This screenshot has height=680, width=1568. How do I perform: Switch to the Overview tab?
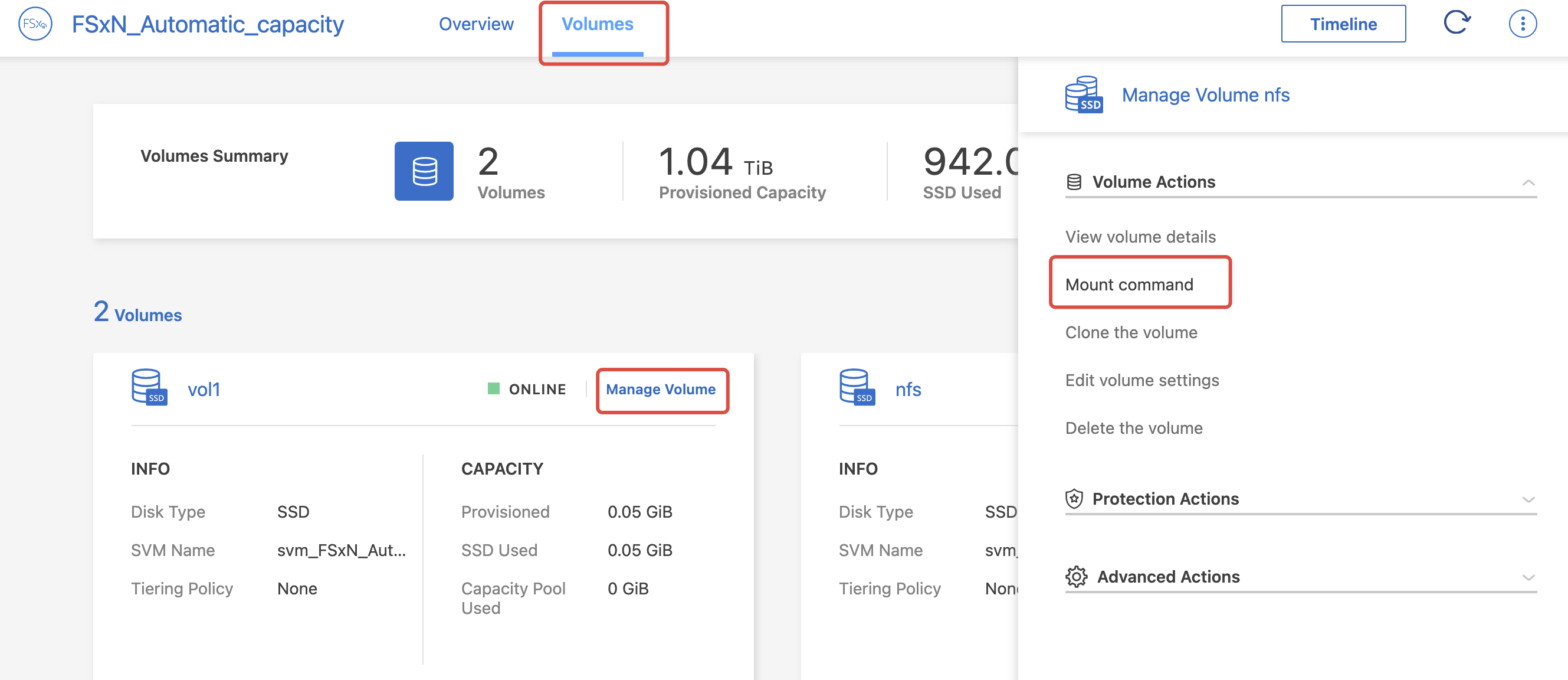[x=476, y=24]
